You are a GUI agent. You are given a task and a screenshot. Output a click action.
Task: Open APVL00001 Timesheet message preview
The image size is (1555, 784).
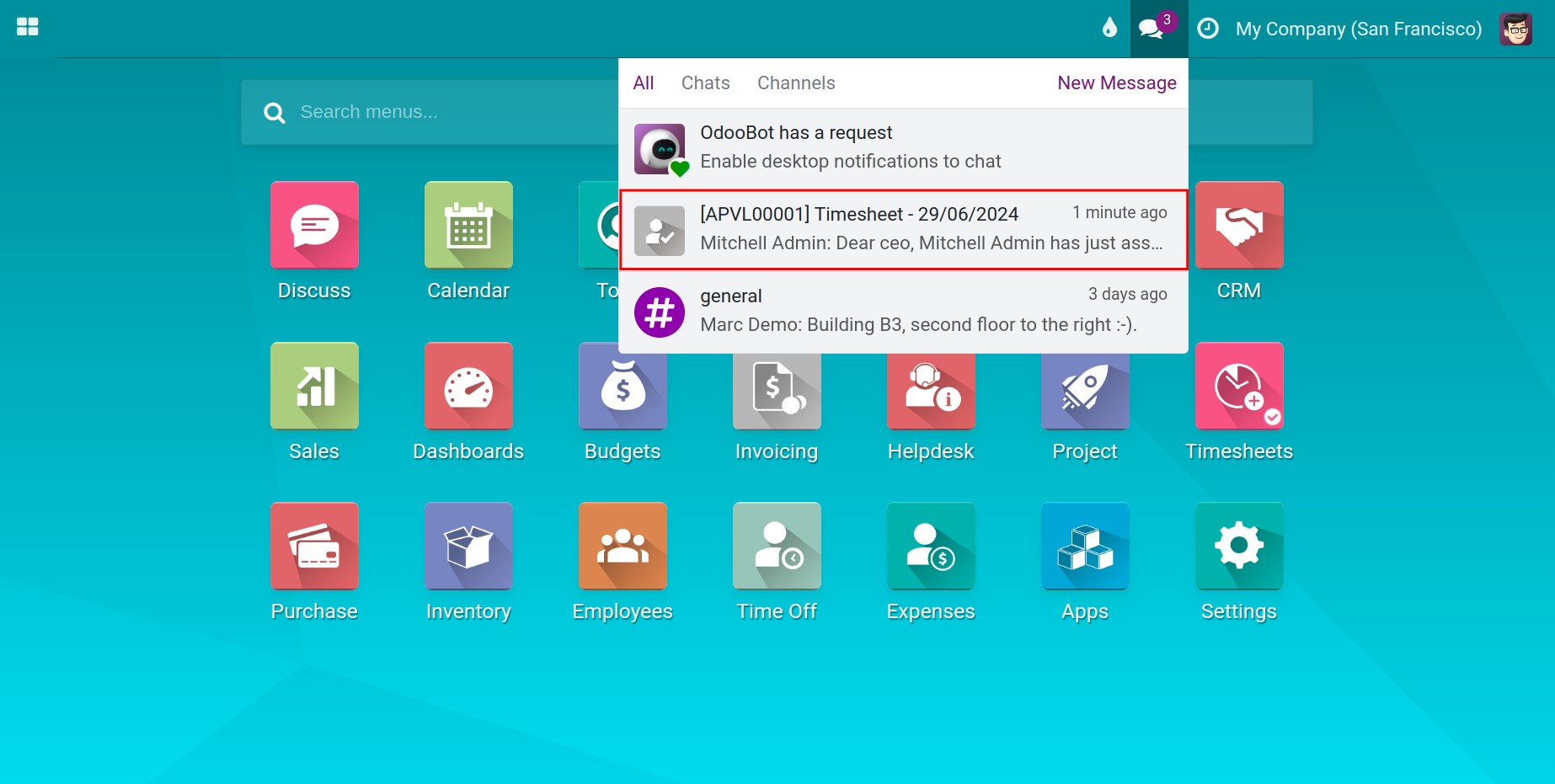(x=903, y=230)
